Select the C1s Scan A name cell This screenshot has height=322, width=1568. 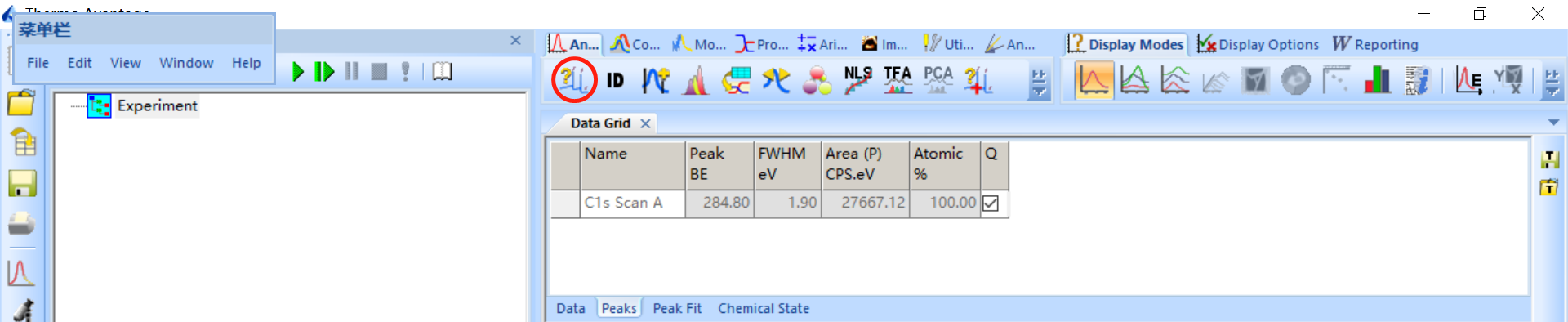click(x=633, y=203)
